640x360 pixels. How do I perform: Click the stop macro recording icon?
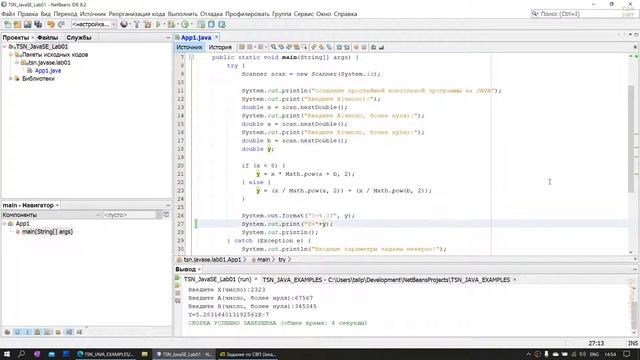[x=364, y=47]
